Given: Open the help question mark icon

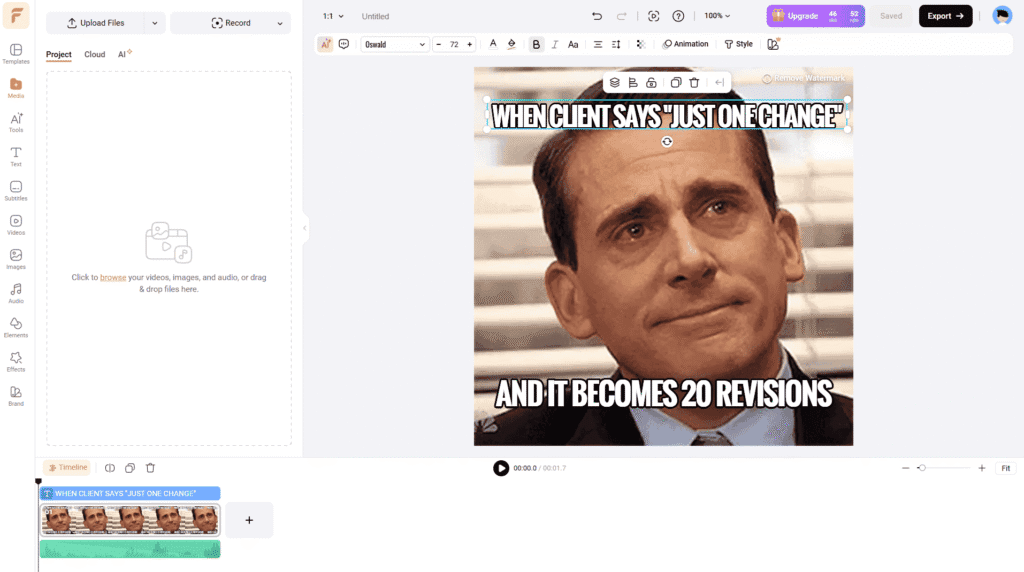Looking at the screenshot, I should pos(679,16).
